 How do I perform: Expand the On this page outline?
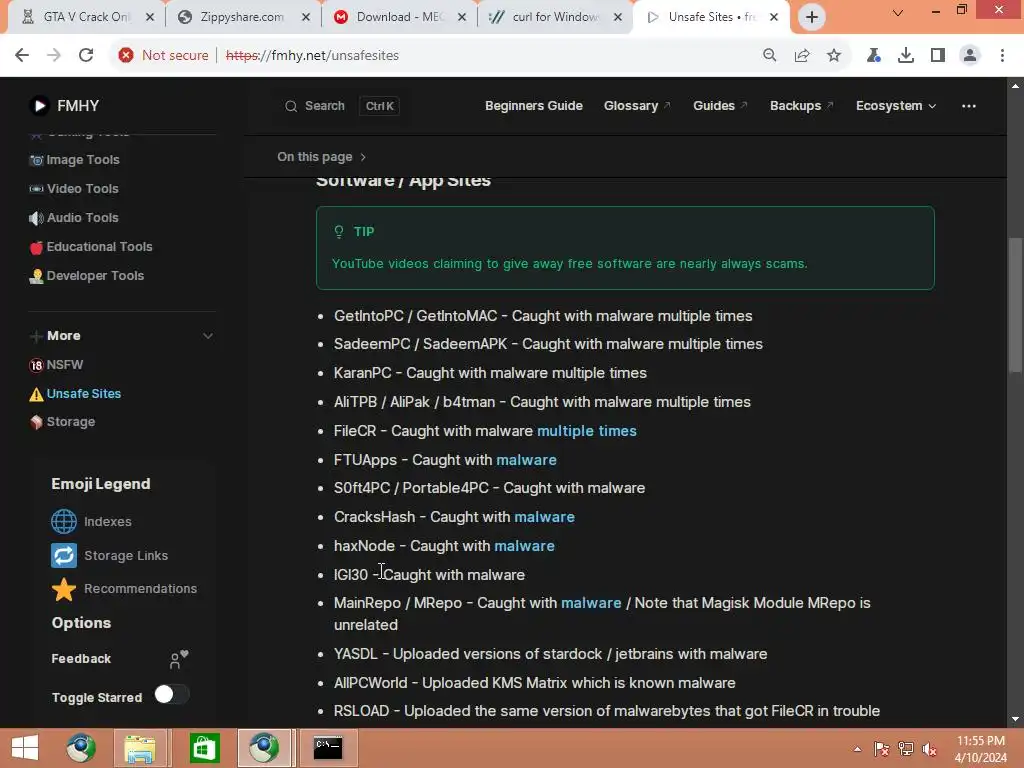click(x=321, y=157)
